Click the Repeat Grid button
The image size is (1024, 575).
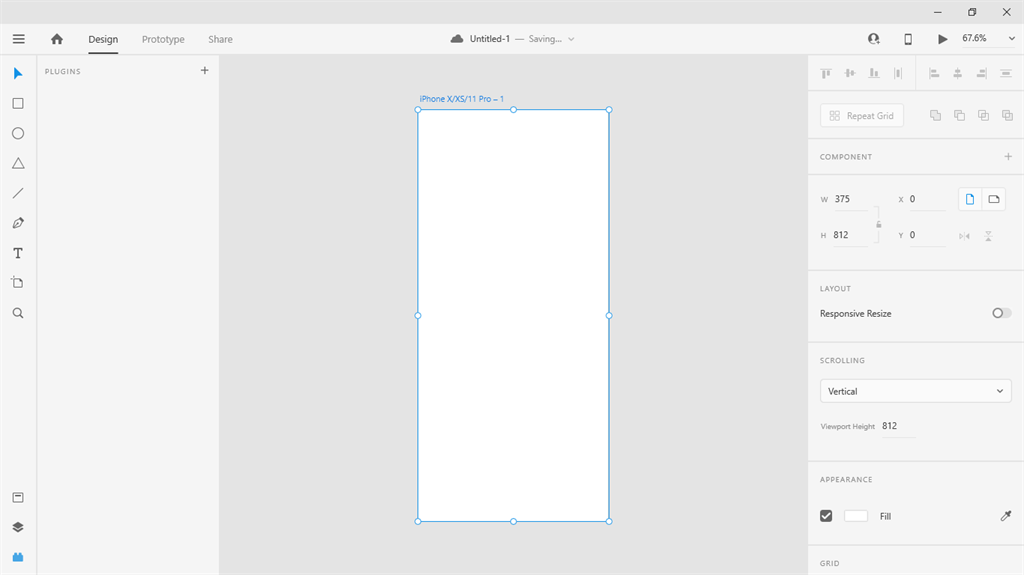[862, 116]
